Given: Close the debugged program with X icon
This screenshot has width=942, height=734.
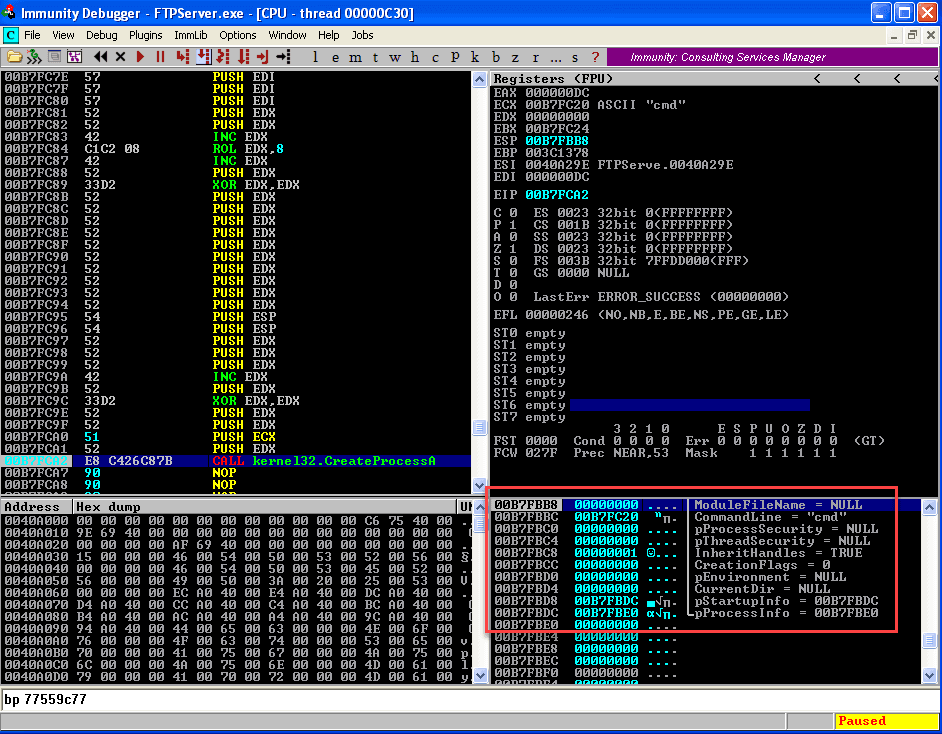Looking at the screenshot, I should tap(120, 57).
